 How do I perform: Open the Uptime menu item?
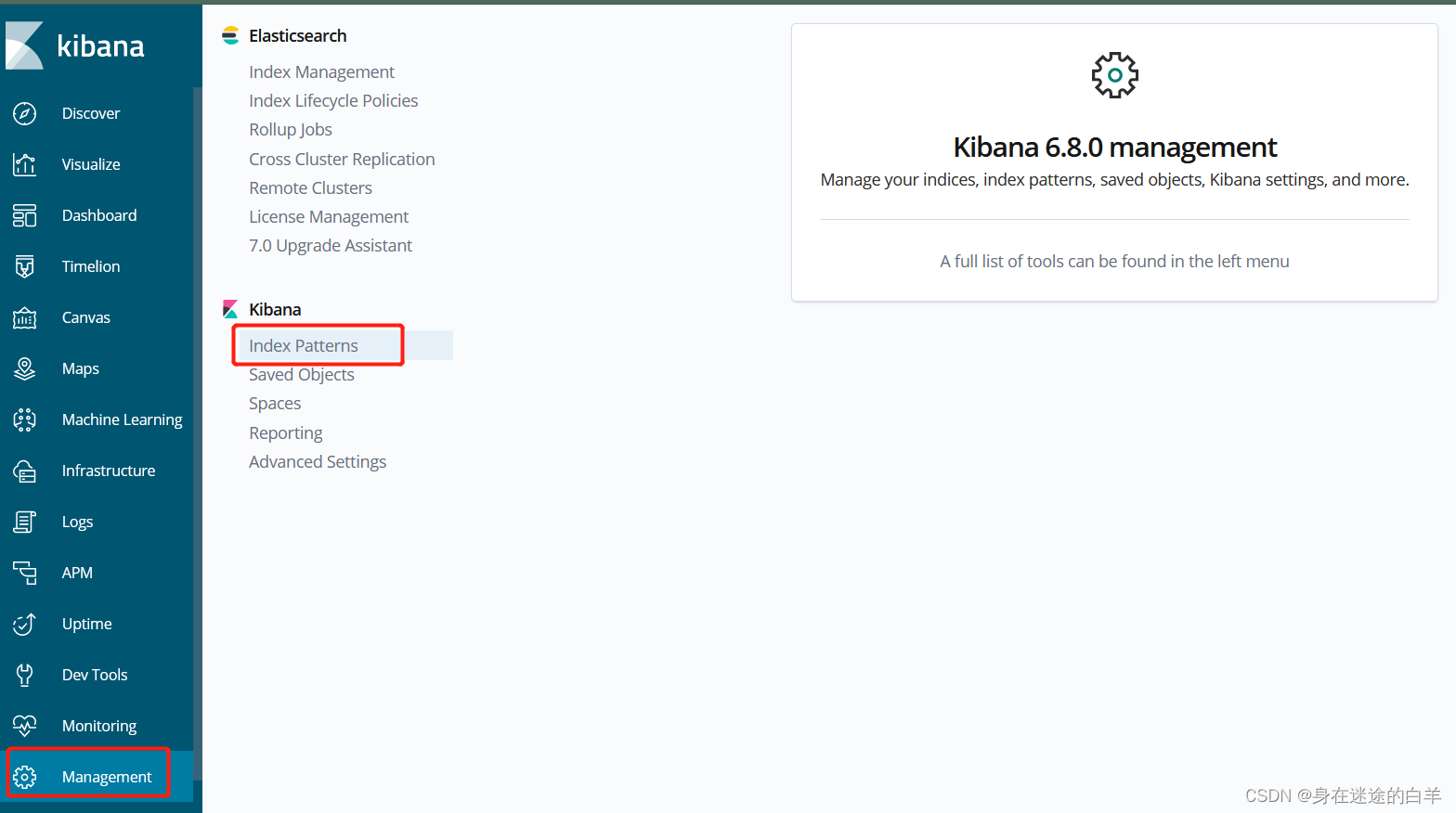tap(87, 624)
